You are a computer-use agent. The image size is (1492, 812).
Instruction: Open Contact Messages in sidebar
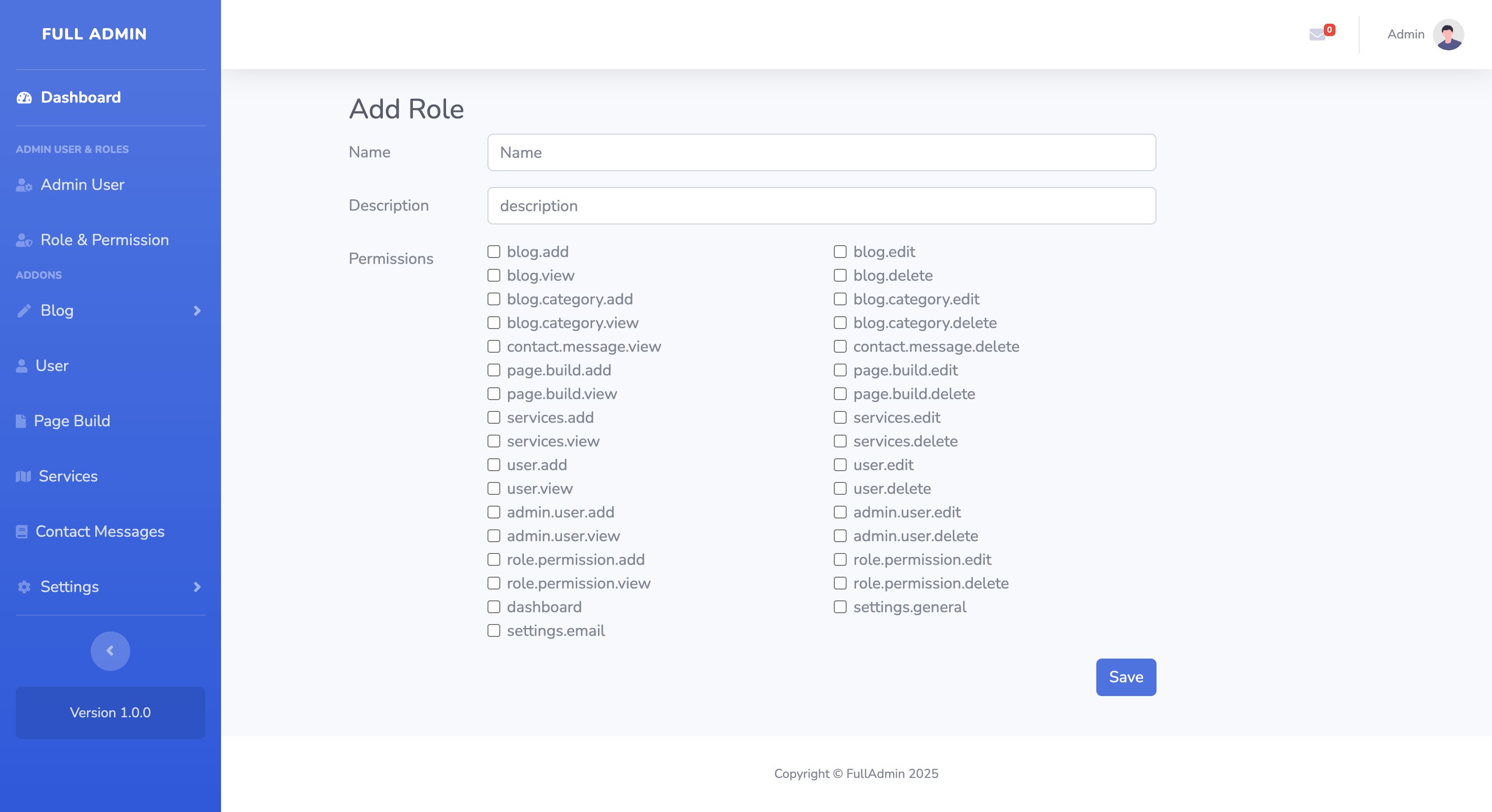(x=100, y=532)
